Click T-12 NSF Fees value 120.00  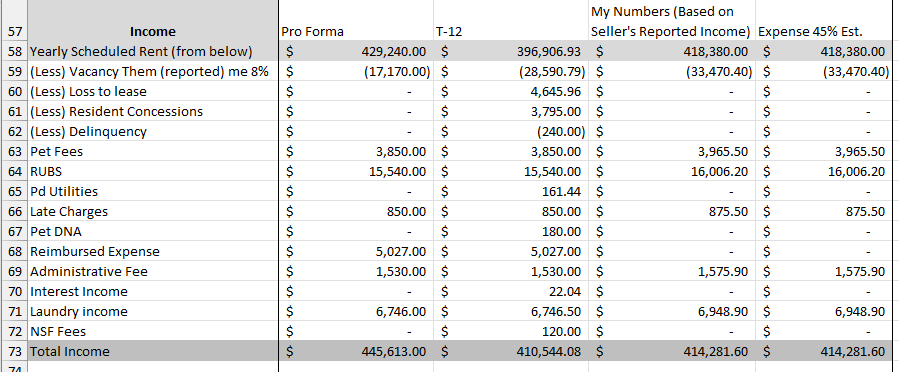click(511, 331)
